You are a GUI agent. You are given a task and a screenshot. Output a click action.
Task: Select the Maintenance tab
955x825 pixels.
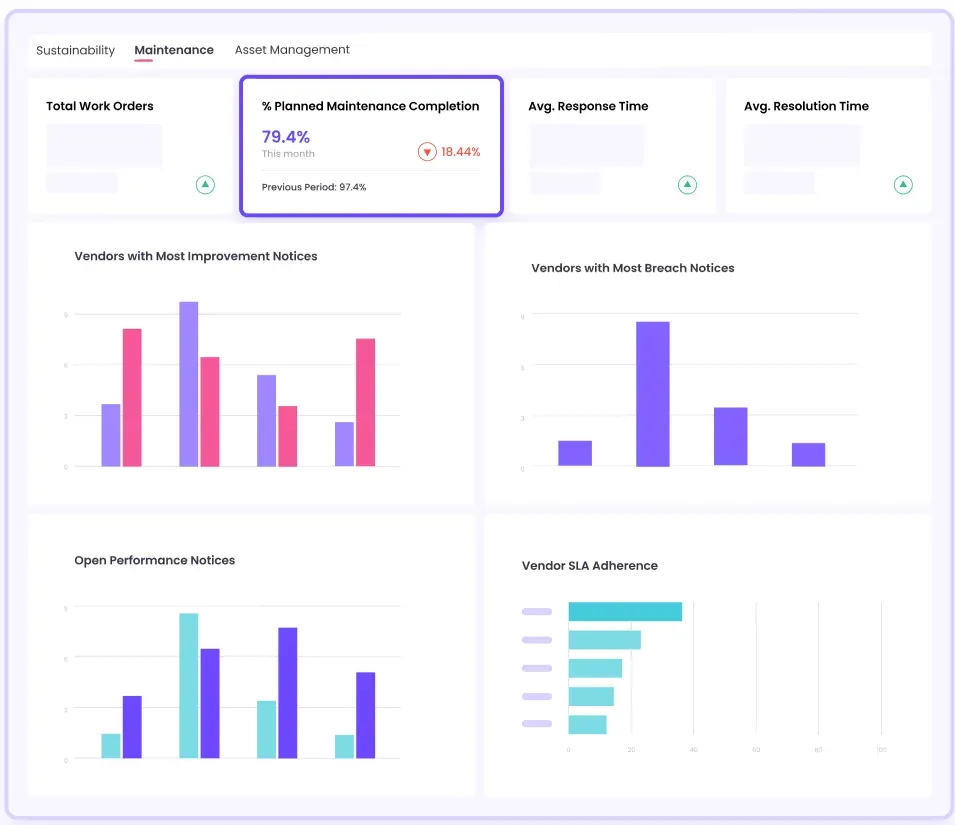[174, 50]
